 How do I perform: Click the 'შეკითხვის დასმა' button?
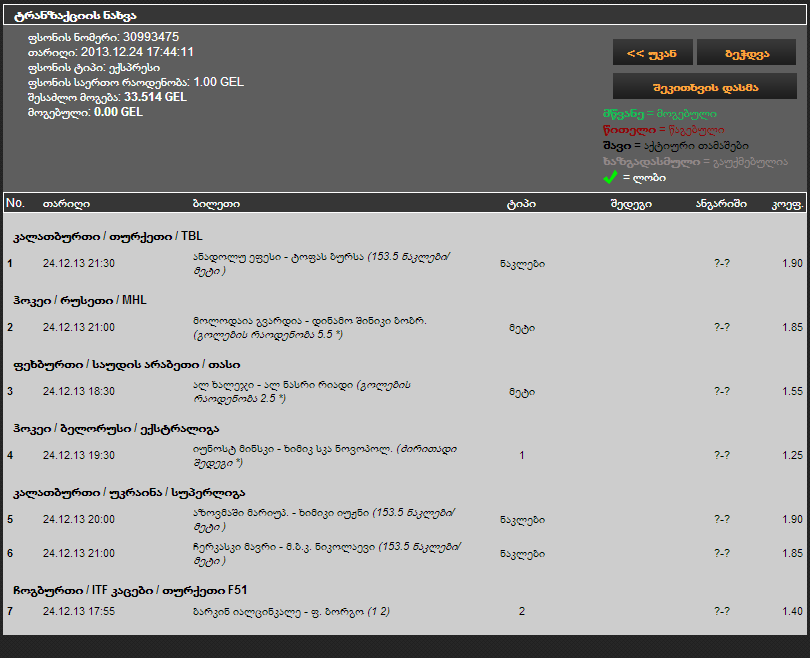705,87
